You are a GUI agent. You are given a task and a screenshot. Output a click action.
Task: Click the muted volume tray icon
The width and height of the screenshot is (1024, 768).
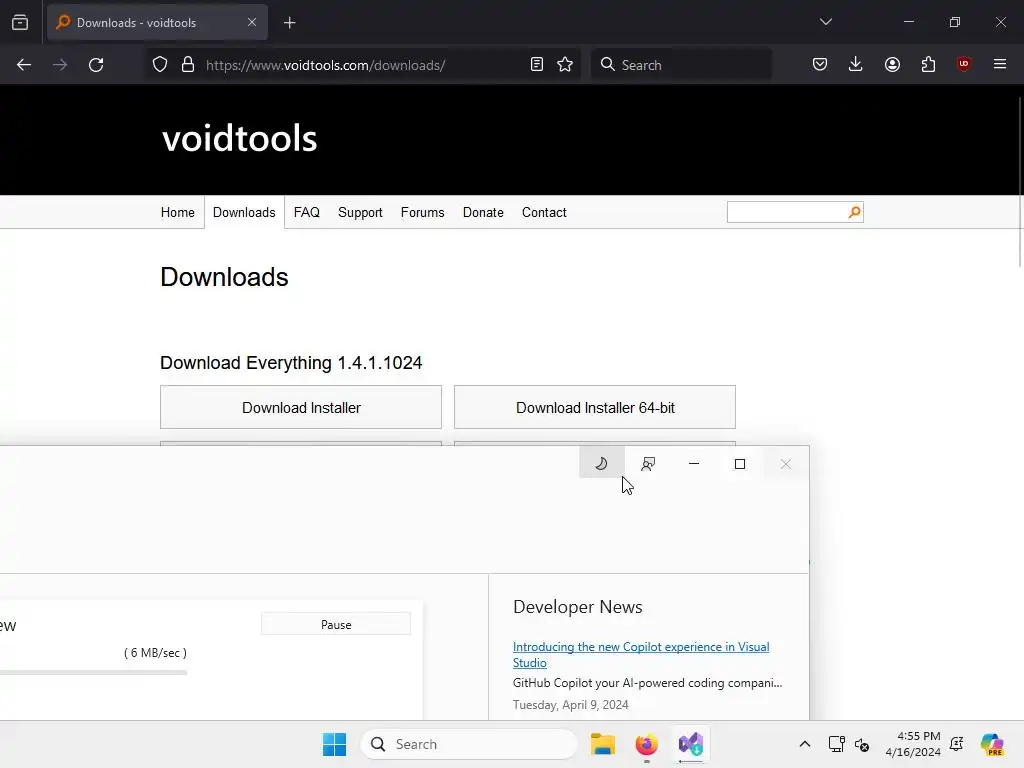tap(862, 744)
